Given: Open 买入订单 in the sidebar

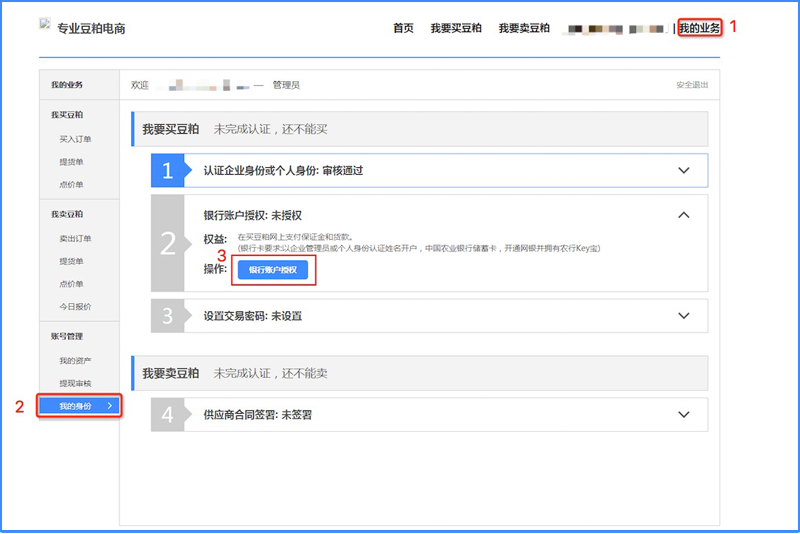Looking at the screenshot, I should [x=75, y=138].
